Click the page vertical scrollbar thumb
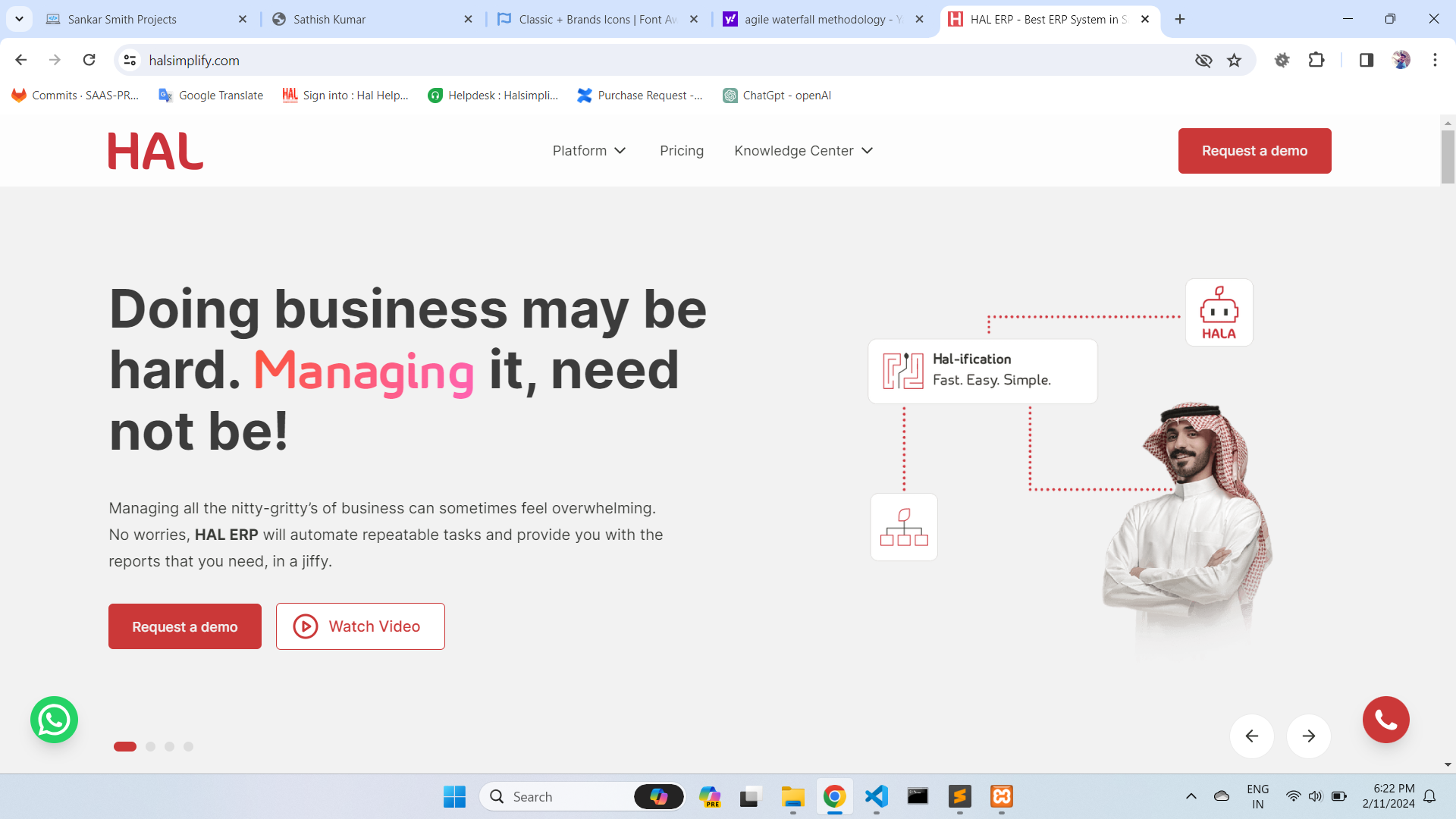1456x819 pixels. coord(1448,157)
